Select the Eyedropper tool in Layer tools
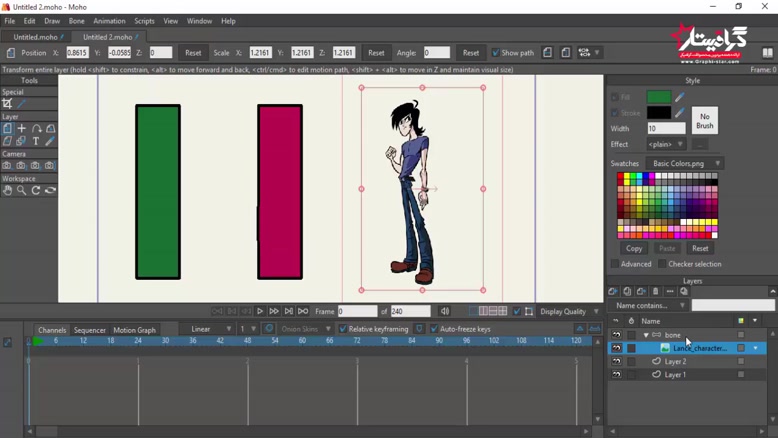Image resolution: width=778 pixels, height=438 pixels. click(x=50, y=141)
